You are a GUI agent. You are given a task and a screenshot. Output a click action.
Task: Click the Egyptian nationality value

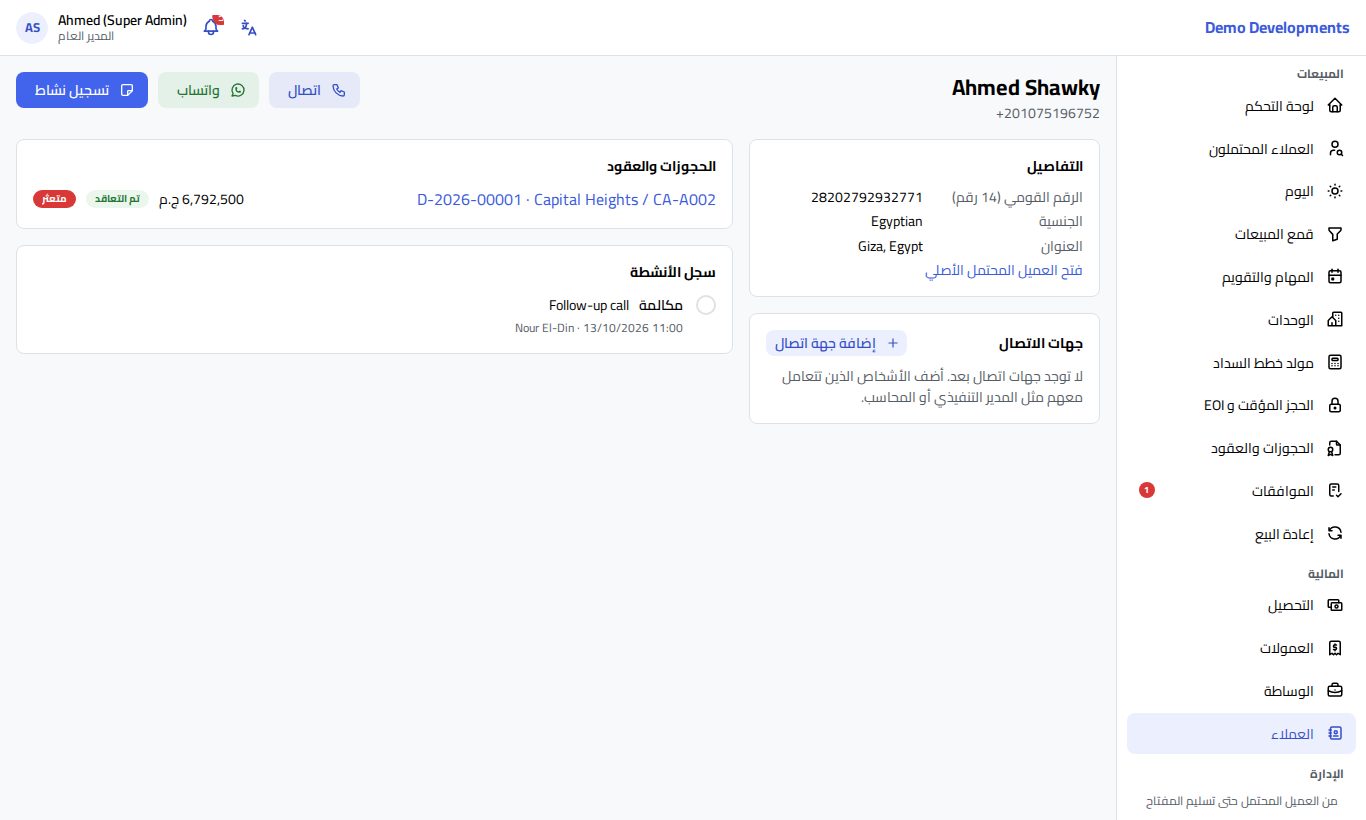[897, 221]
